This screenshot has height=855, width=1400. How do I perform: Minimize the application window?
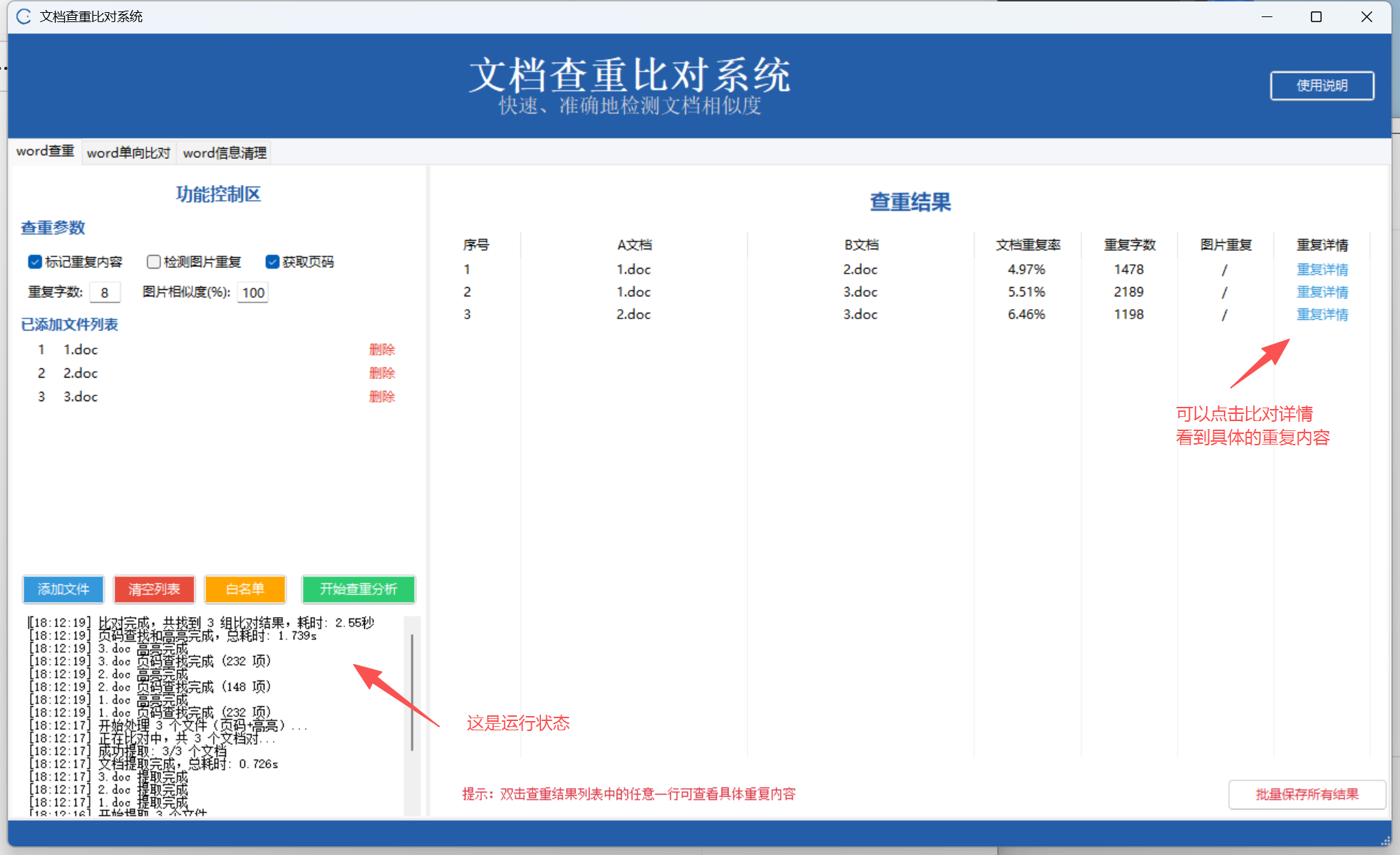click(1267, 16)
